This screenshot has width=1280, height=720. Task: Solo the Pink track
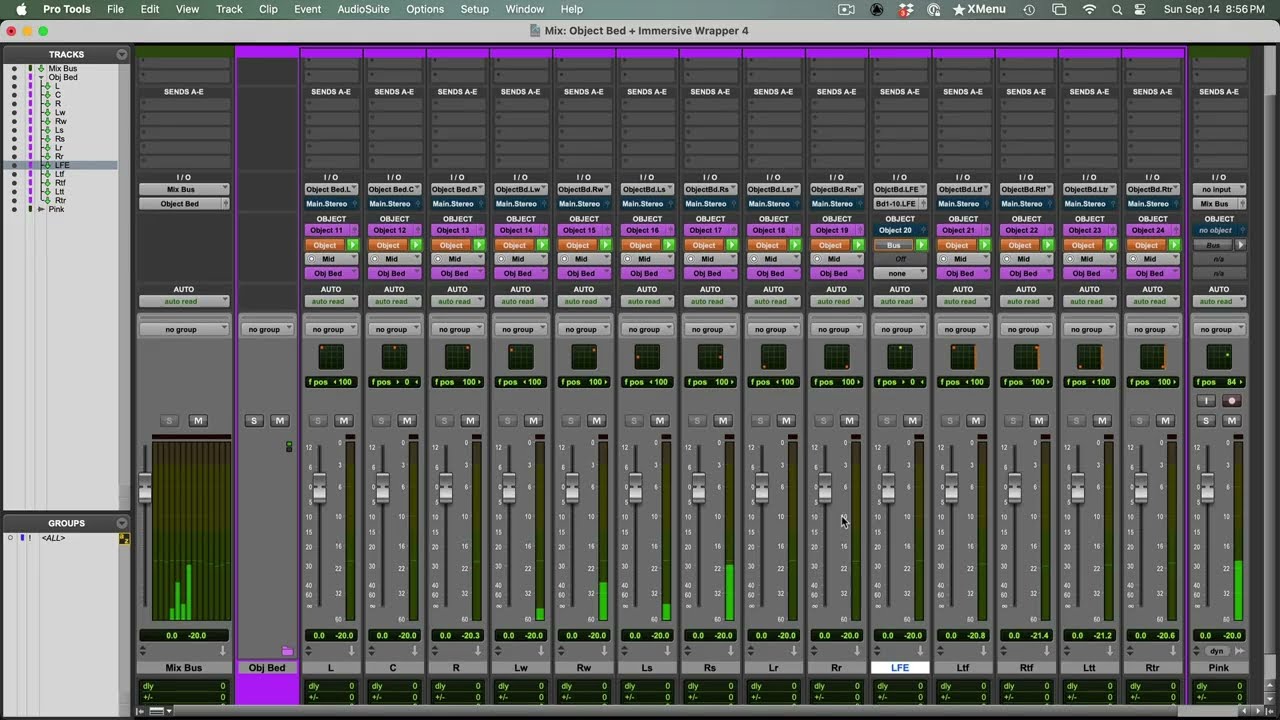click(x=1206, y=421)
